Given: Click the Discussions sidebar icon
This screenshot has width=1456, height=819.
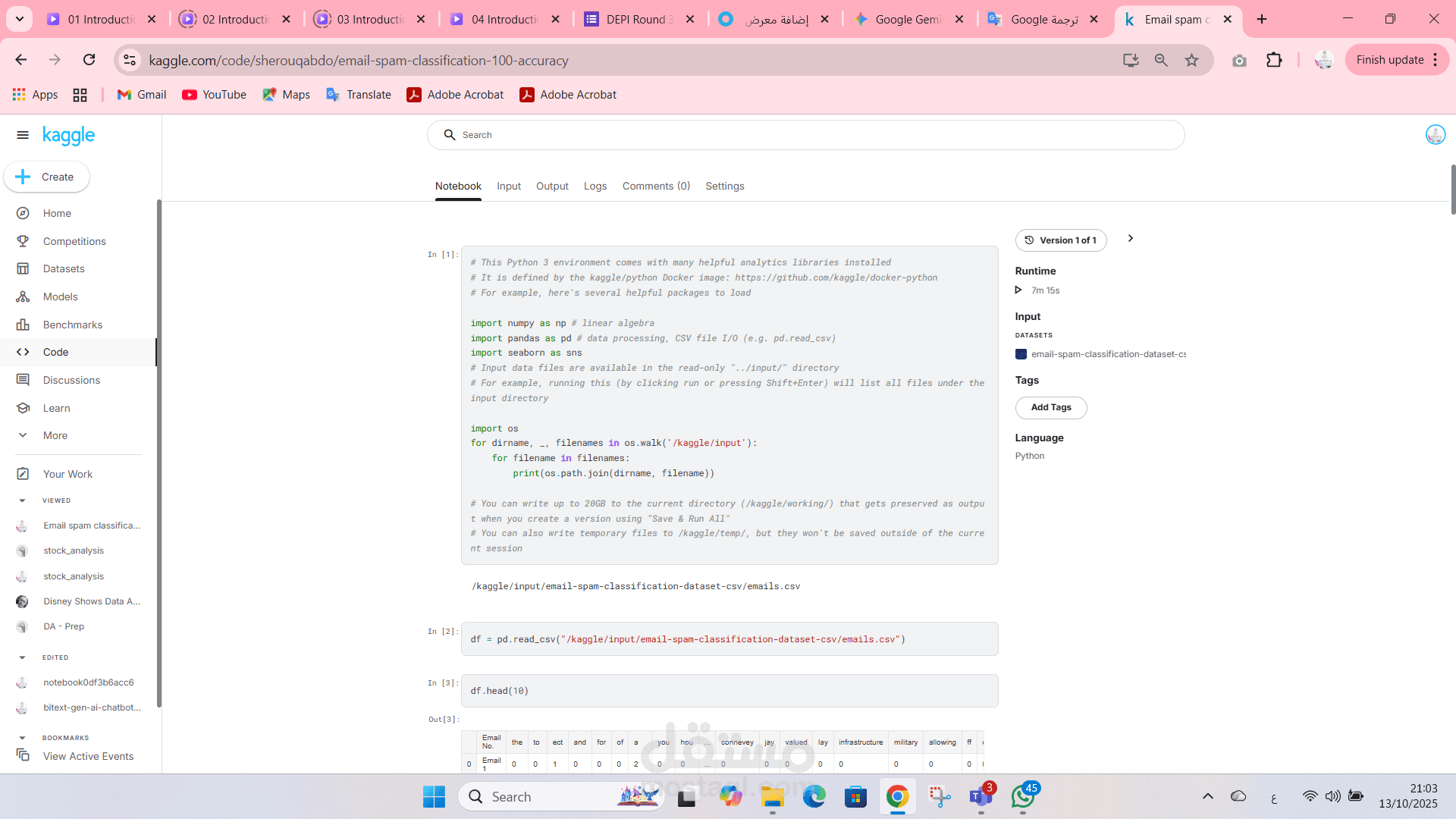Looking at the screenshot, I should [23, 380].
